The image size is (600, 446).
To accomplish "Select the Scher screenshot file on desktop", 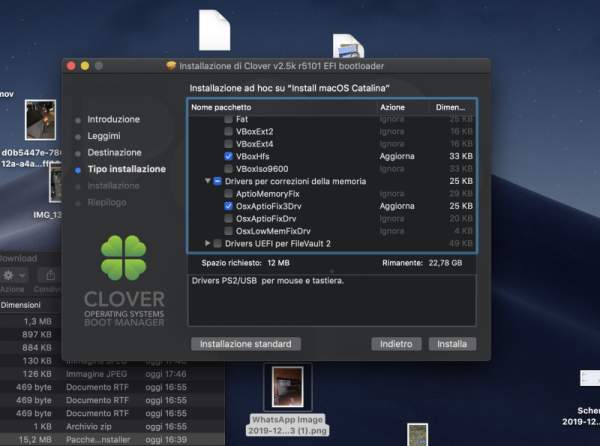I will [590, 378].
